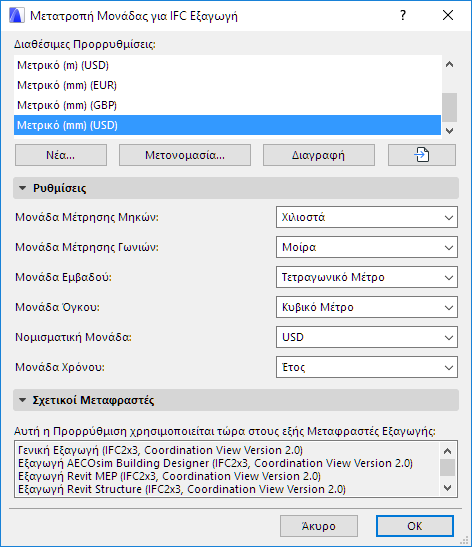Open the Μονάδα Μέτρησης Μηκών dropdown
This screenshot has height=547, width=472.
367,217
